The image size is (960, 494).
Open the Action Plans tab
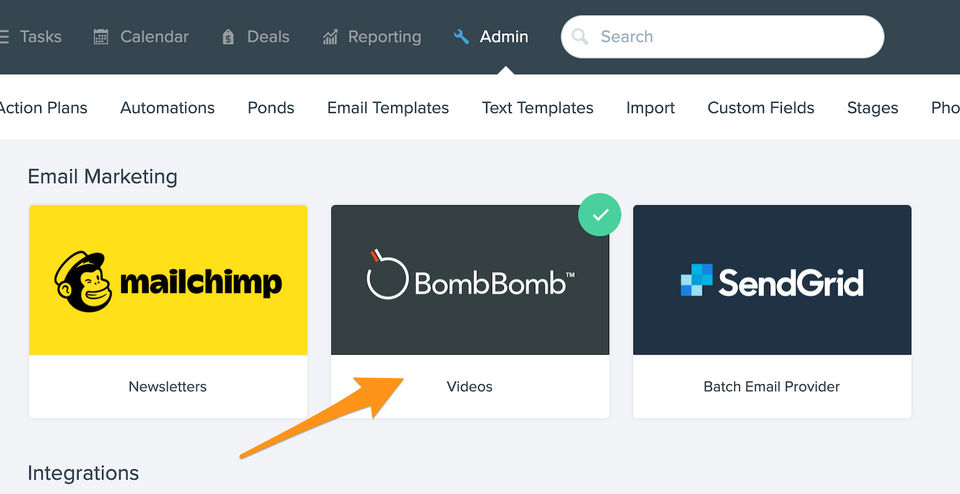(43, 108)
